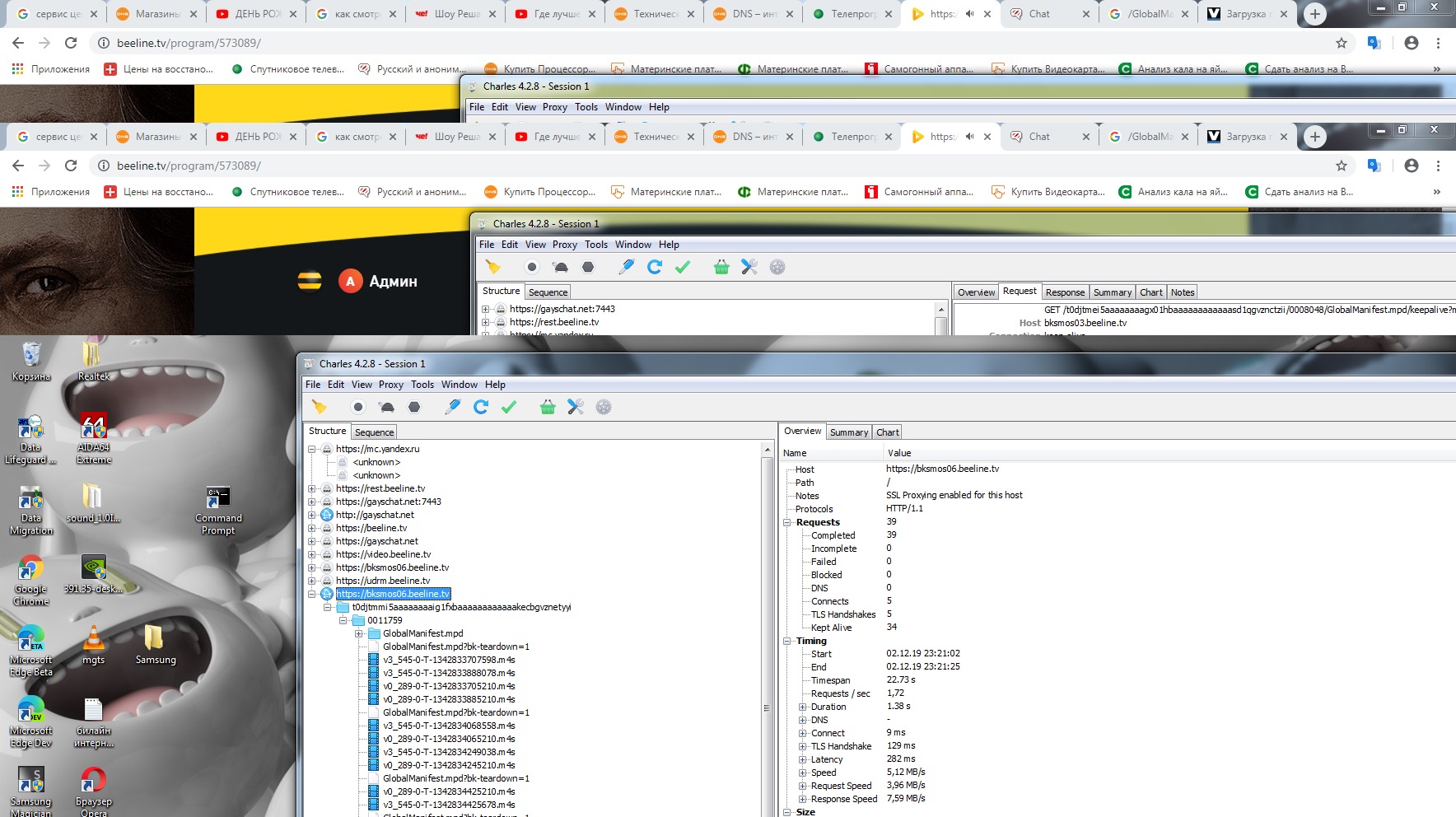Open the Realtek folder on the desktop
The height and width of the screenshot is (817, 1456).
(93, 362)
